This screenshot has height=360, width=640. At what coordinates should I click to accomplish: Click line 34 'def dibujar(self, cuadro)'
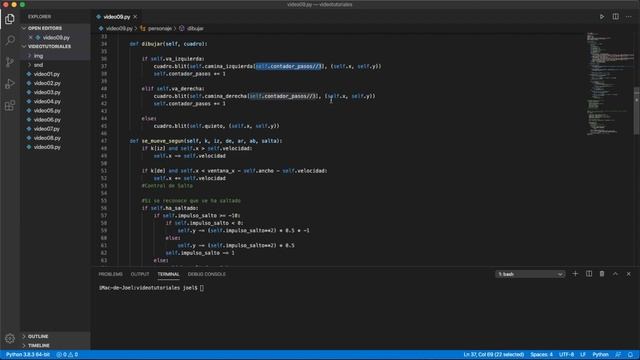(168, 44)
